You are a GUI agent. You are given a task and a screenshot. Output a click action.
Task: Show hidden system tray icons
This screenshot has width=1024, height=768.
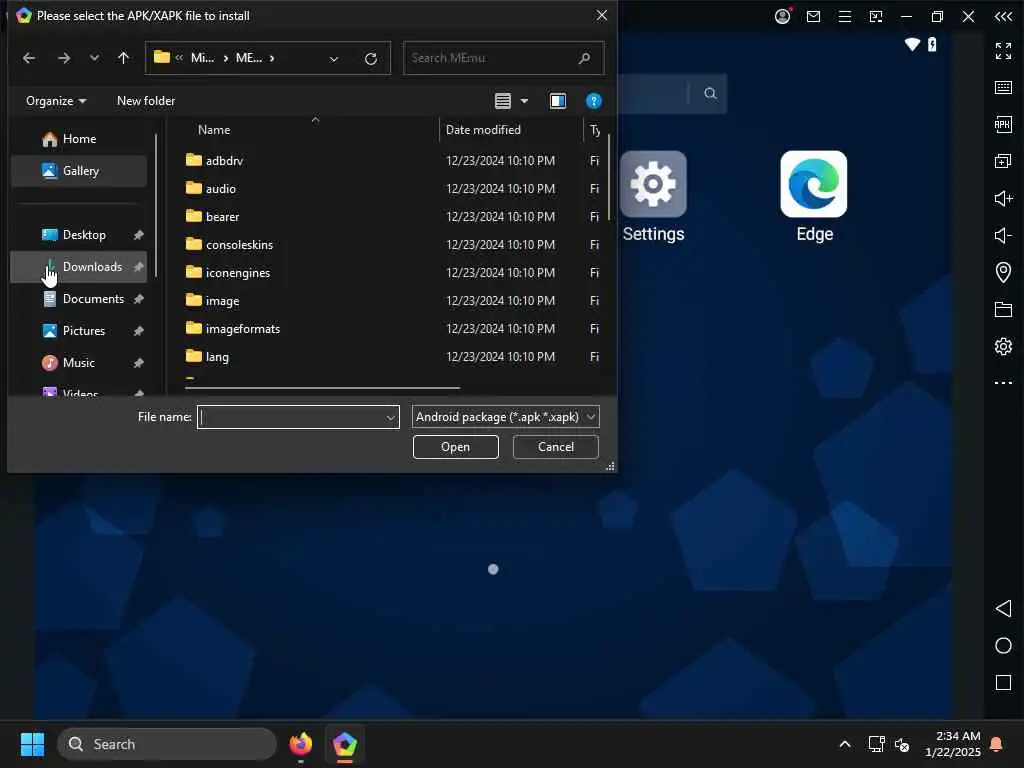844,744
